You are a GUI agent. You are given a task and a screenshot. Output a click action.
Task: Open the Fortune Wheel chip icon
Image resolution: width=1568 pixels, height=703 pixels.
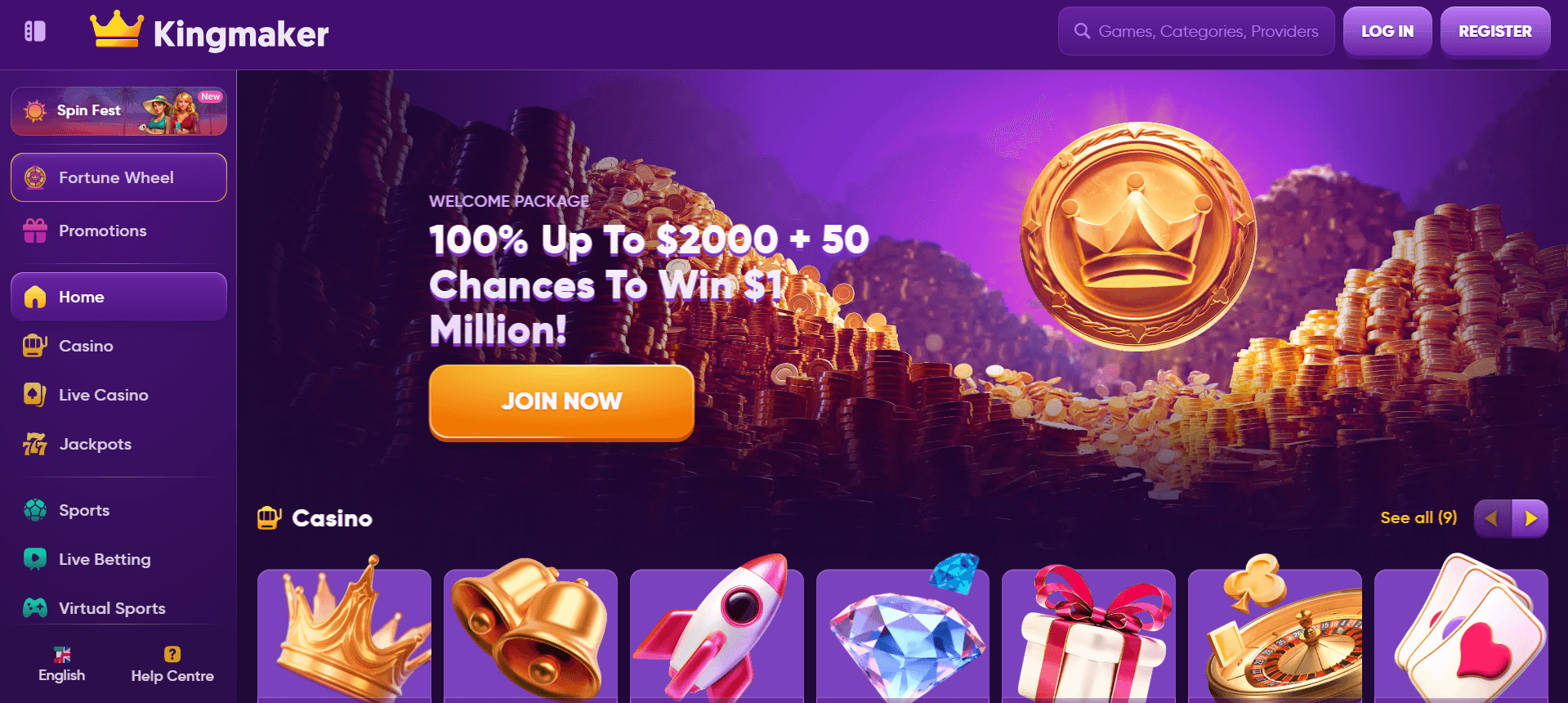coord(35,177)
